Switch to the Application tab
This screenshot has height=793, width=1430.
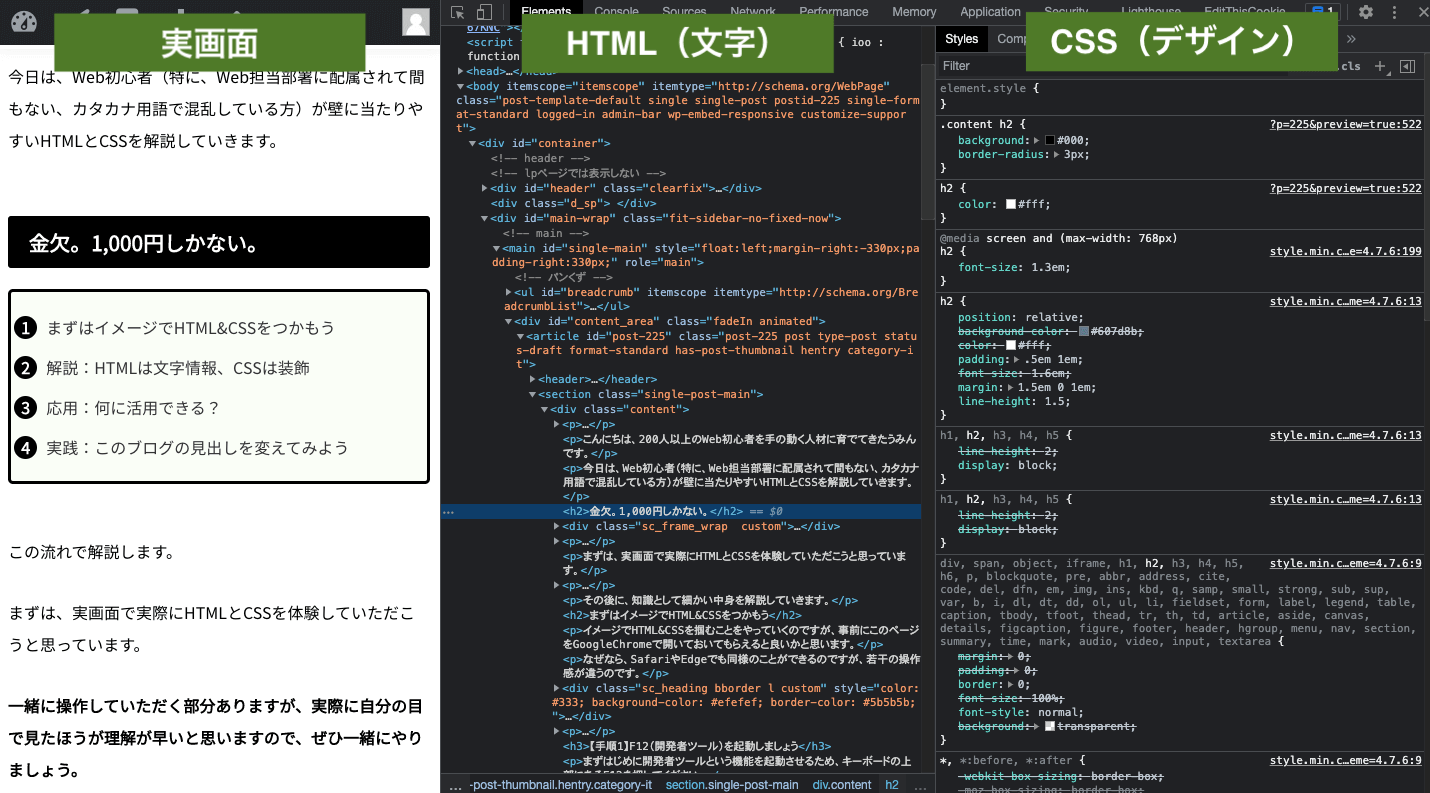(990, 12)
